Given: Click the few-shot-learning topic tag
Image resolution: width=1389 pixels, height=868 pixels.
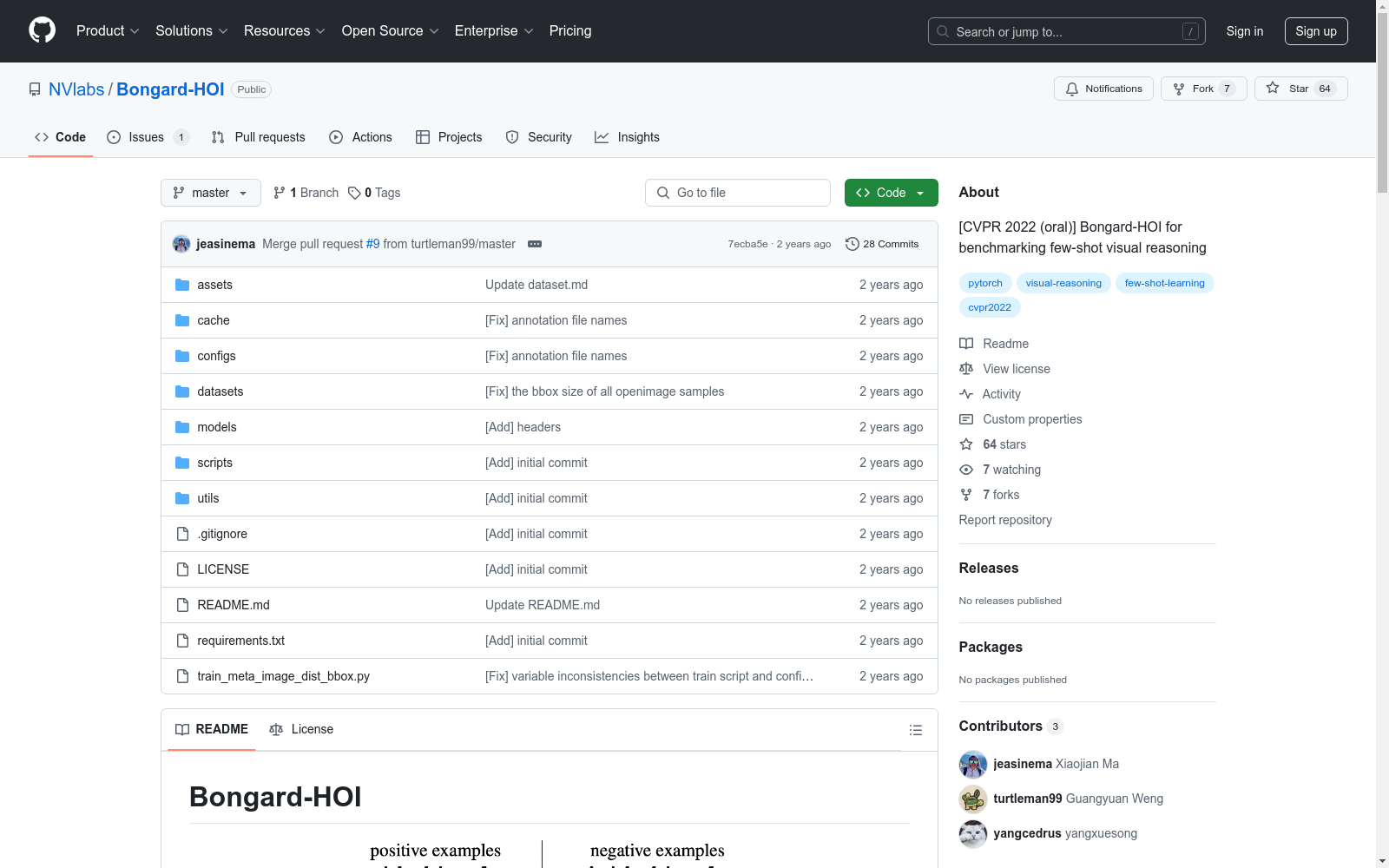Looking at the screenshot, I should point(1165,283).
